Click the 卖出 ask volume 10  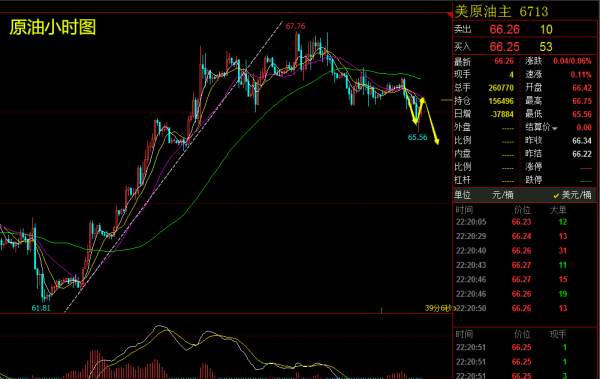546,29
